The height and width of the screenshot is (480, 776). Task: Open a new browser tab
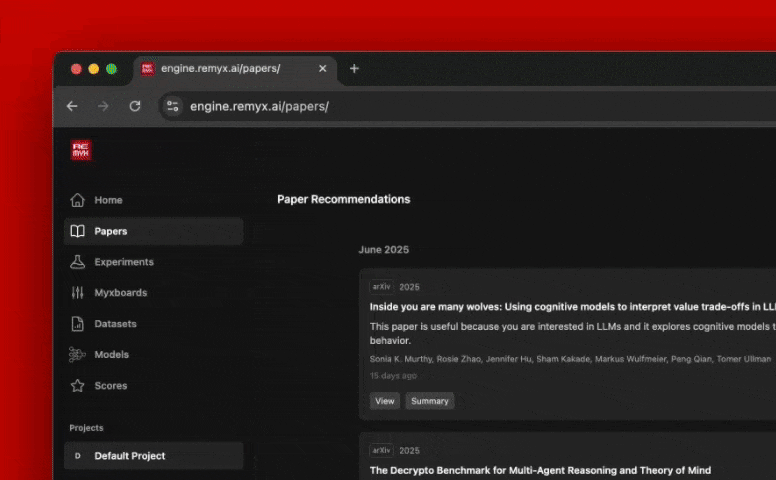pos(354,68)
